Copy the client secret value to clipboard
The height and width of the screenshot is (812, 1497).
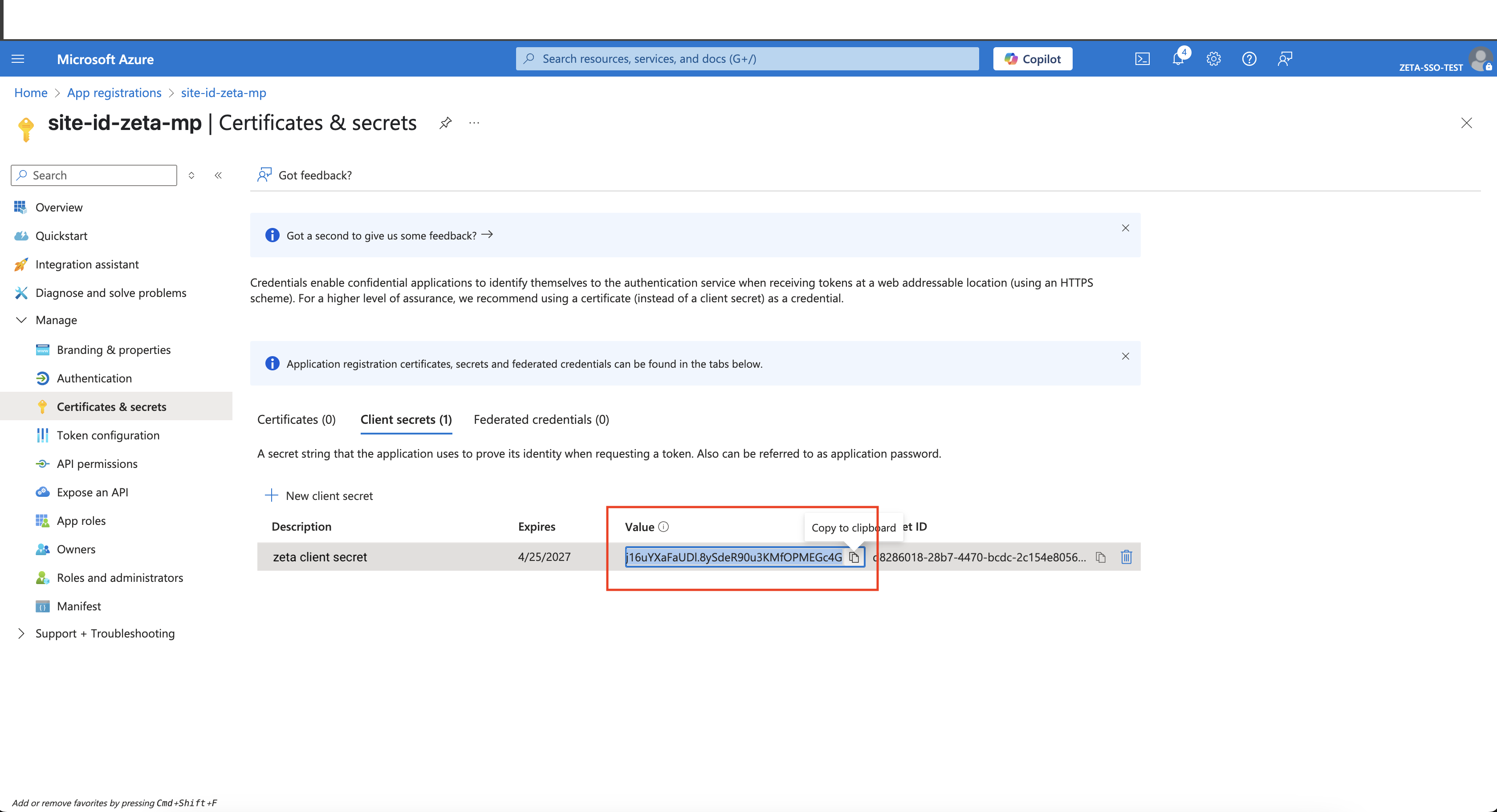854,557
